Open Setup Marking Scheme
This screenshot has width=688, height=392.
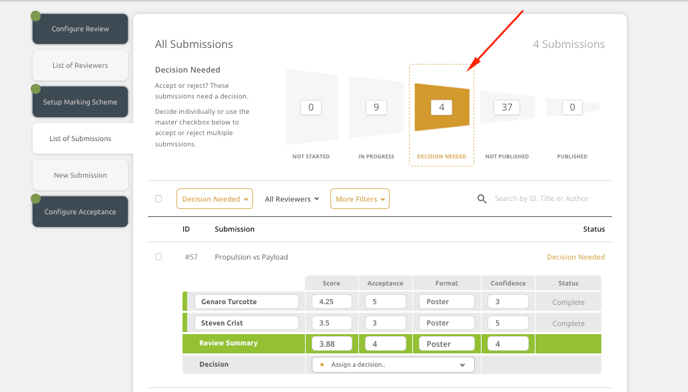point(80,102)
